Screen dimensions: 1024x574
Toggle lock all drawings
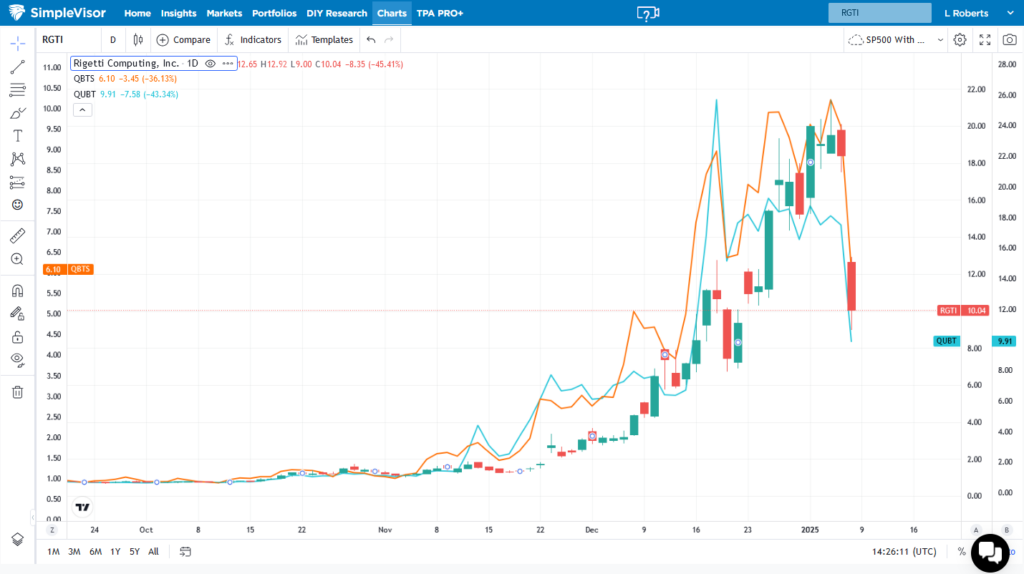pyautogui.click(x=18, y=337)
